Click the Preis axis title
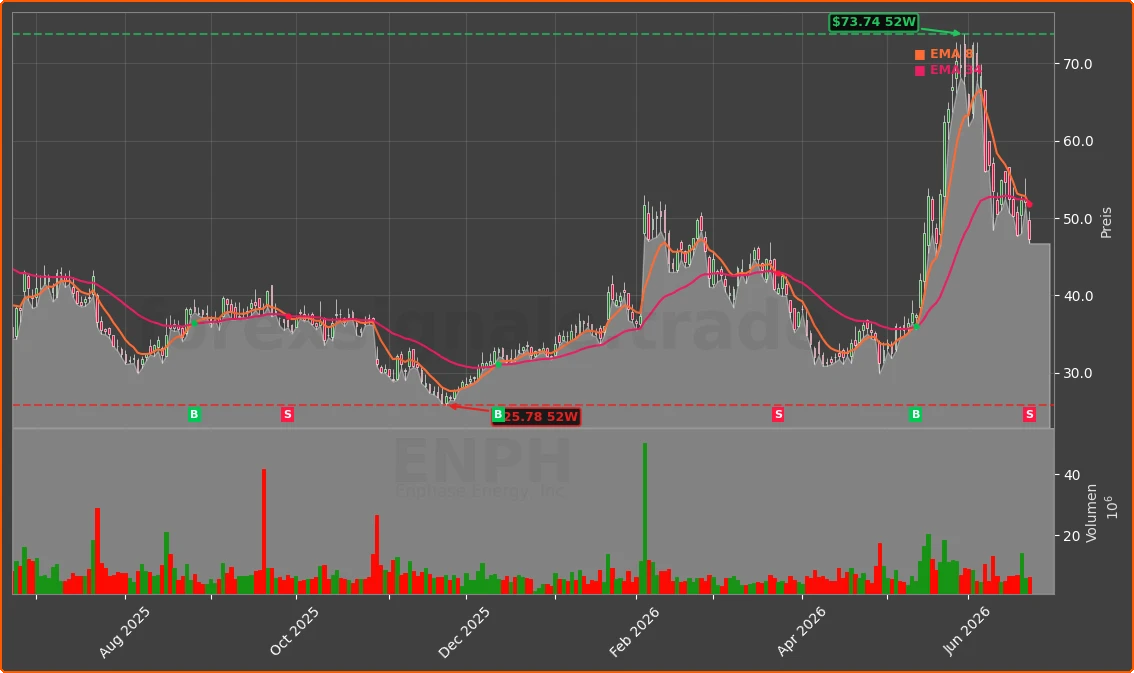Screen dimensions: 1134x673 pos(1106,223)
